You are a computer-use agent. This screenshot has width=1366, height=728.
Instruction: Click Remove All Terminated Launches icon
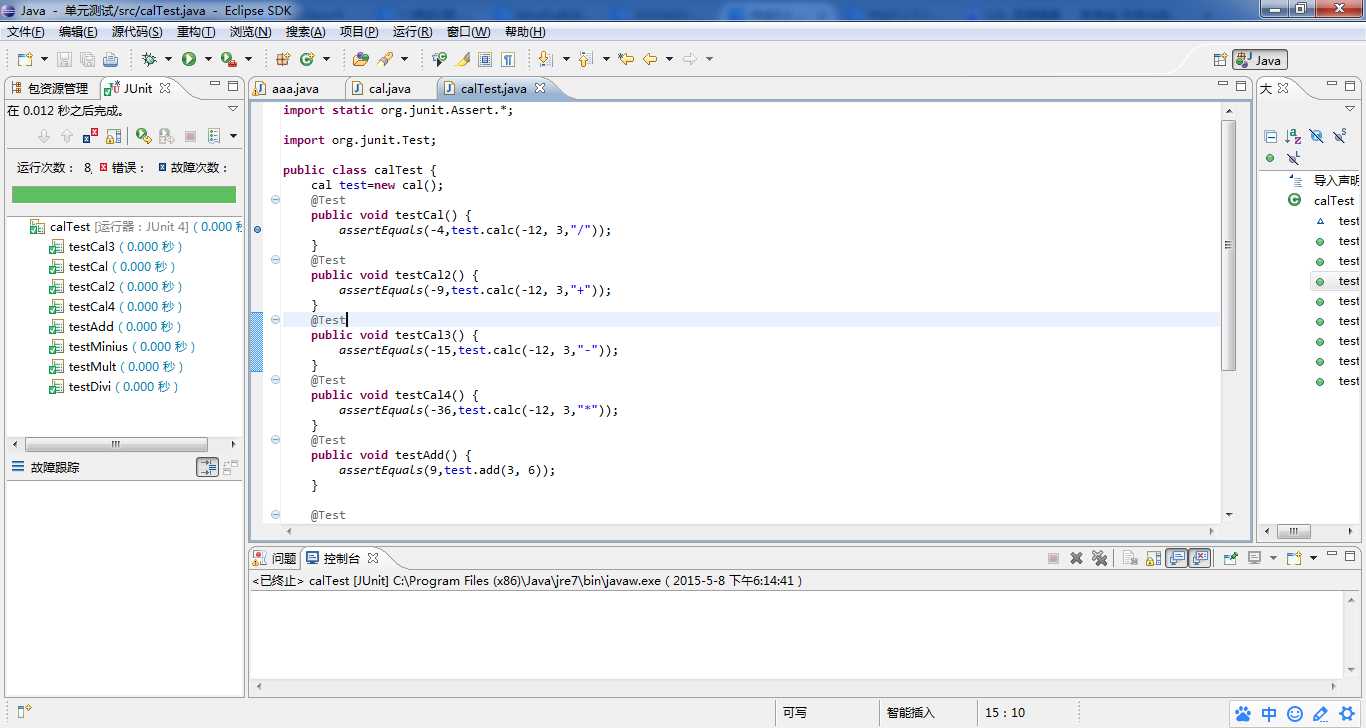(x=1099, y=558)
